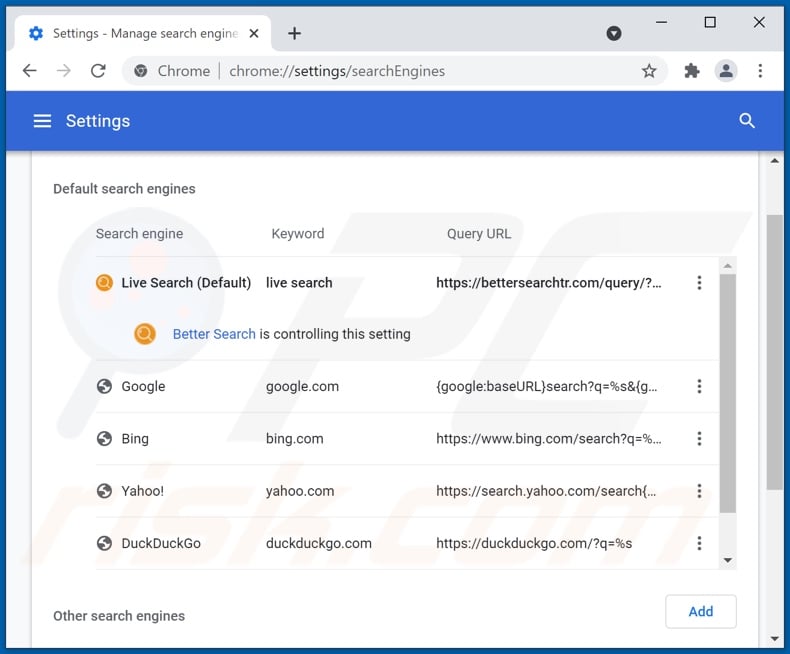The height and width of the screenshot is (654, 790).
Task: Open the Better Search link
Action: [x=214, y=334]
